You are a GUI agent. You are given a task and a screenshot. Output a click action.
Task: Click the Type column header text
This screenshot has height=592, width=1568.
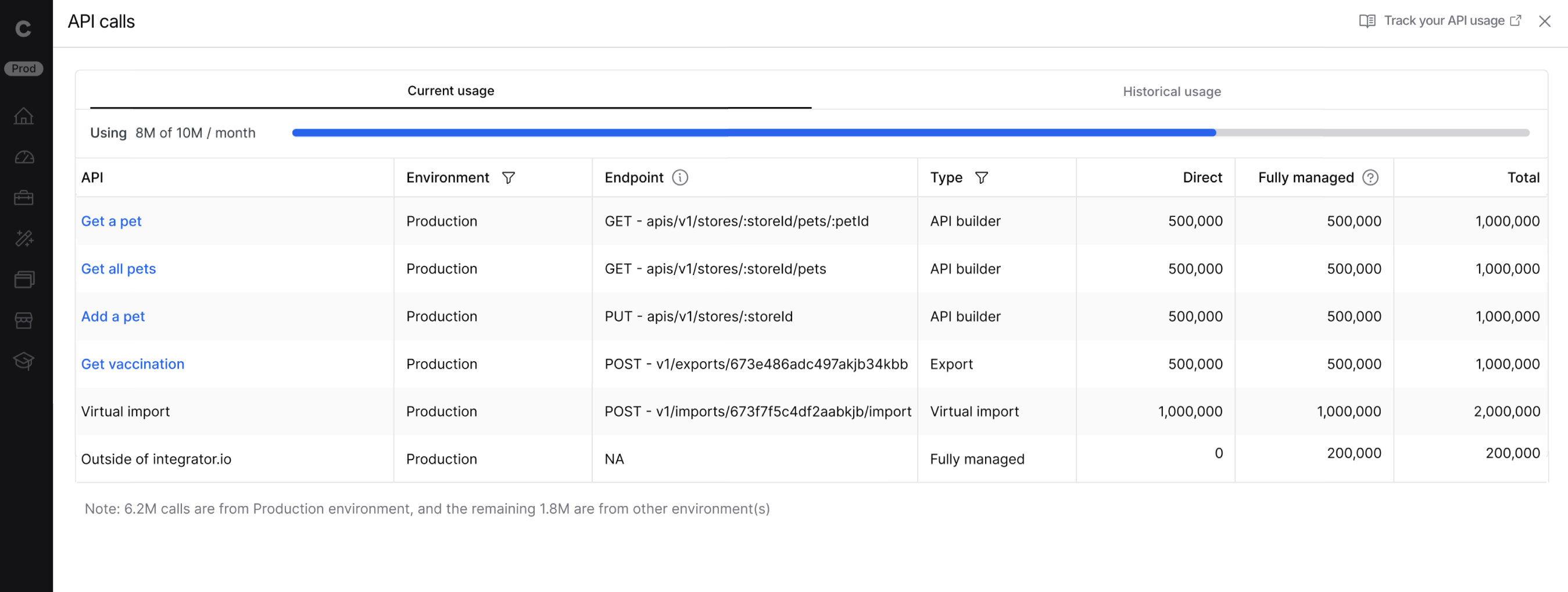pyautogui.click(x=946, y=177)
